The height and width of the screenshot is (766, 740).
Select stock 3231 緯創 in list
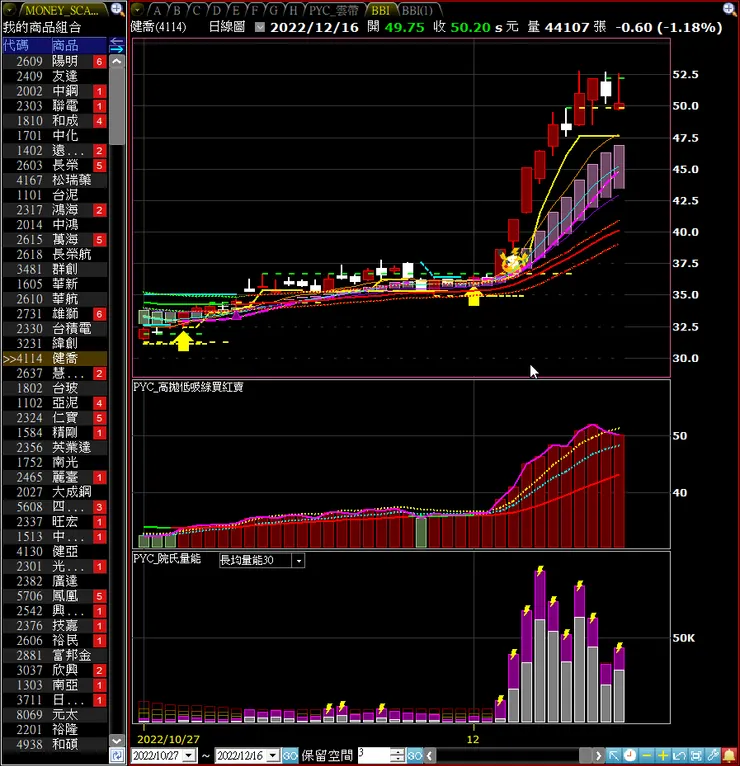point(55,343)
